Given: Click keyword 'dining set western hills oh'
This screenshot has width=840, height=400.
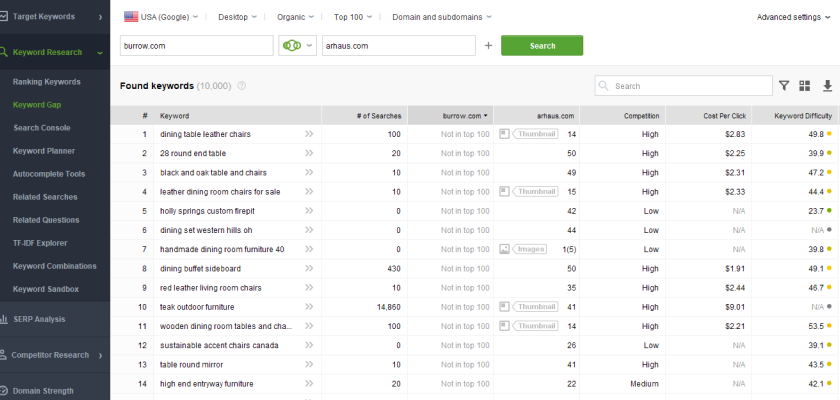Looking at the screenshot, I should pos(206,230).
